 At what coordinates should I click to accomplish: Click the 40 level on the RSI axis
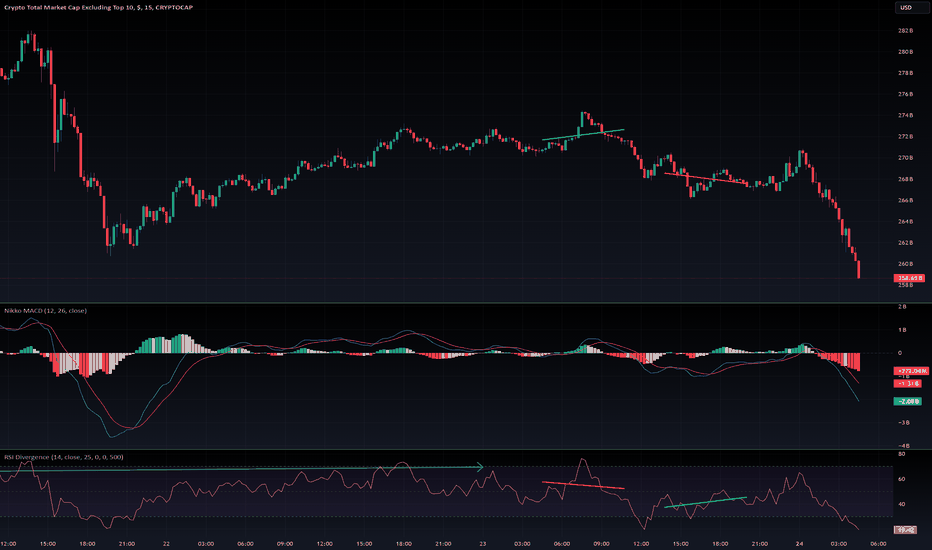pos(901,504)
